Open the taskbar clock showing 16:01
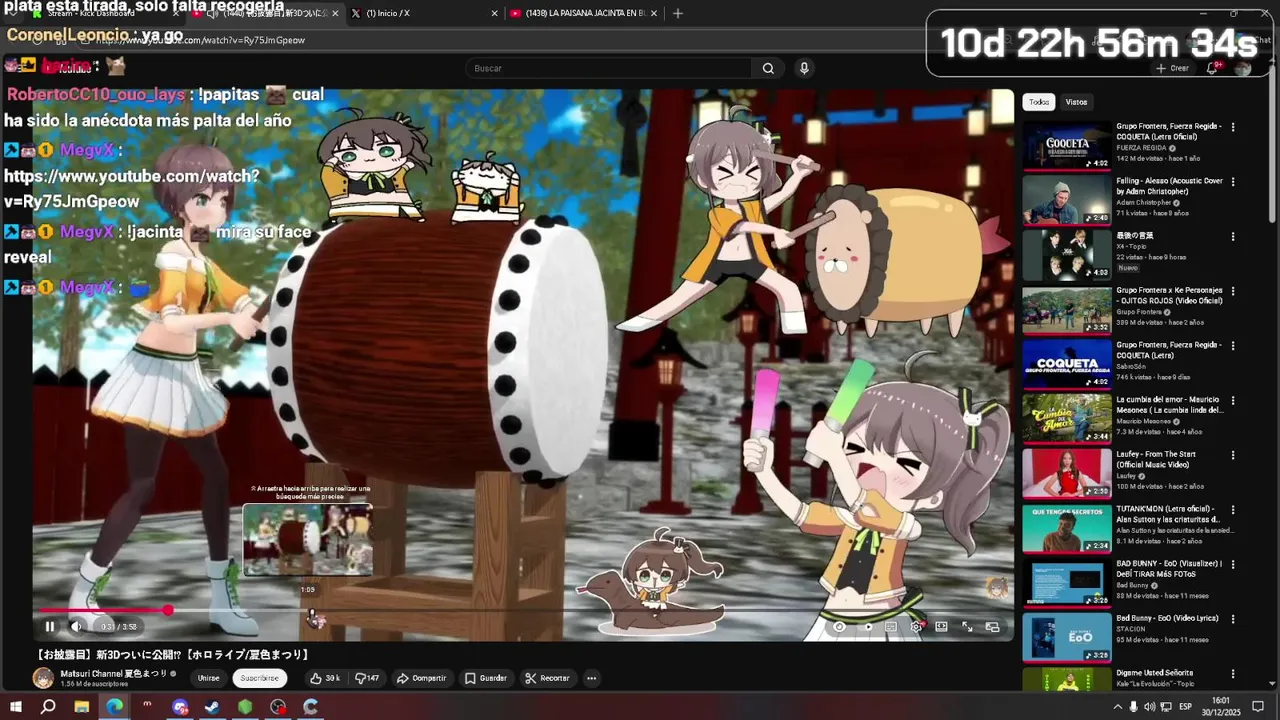 coord(1220,707)
